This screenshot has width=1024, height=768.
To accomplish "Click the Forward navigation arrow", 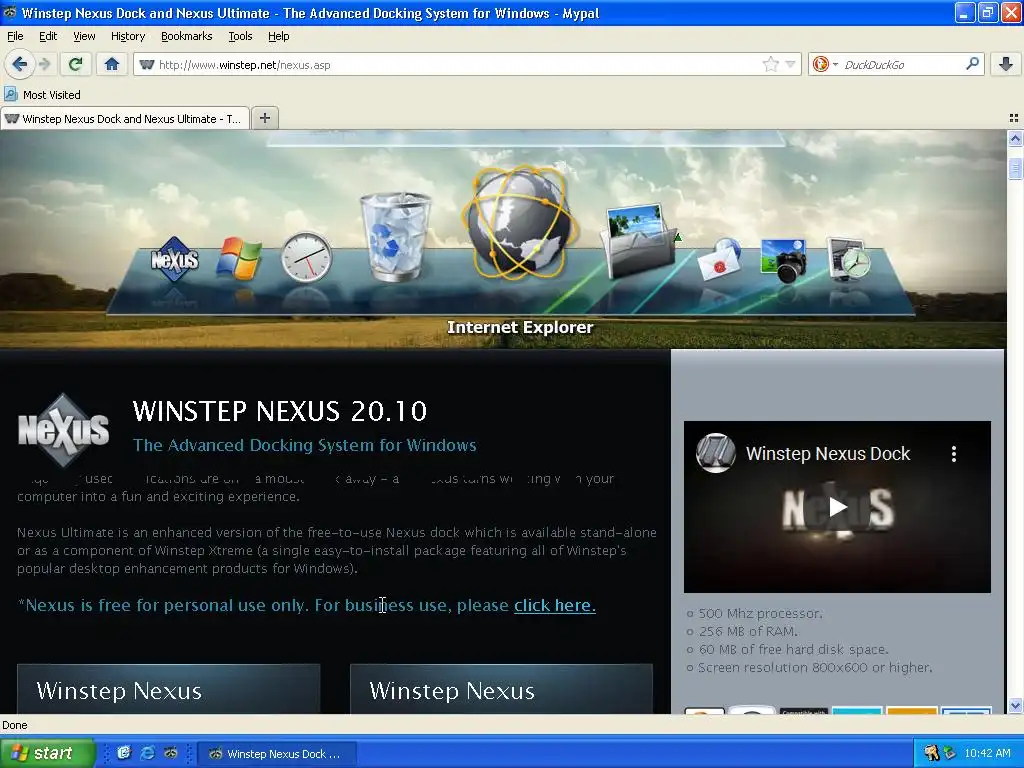I will pyautogui.click(x=44, y=64).
